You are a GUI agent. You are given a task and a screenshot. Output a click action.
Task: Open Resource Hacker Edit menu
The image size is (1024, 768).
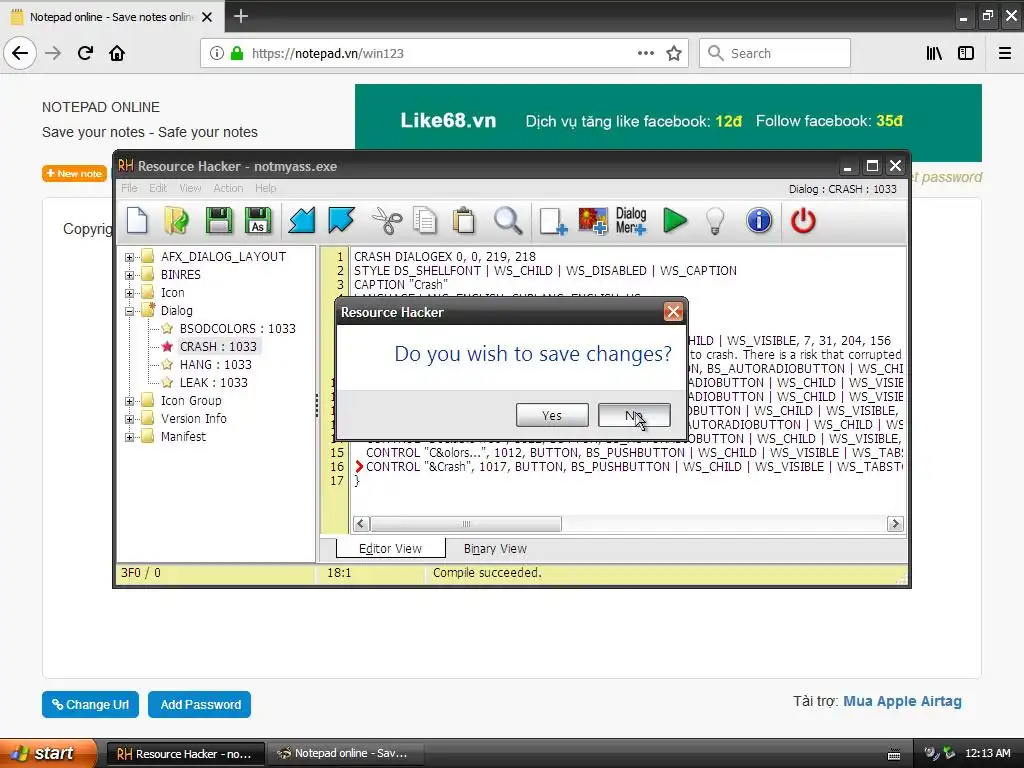[157, 188]
